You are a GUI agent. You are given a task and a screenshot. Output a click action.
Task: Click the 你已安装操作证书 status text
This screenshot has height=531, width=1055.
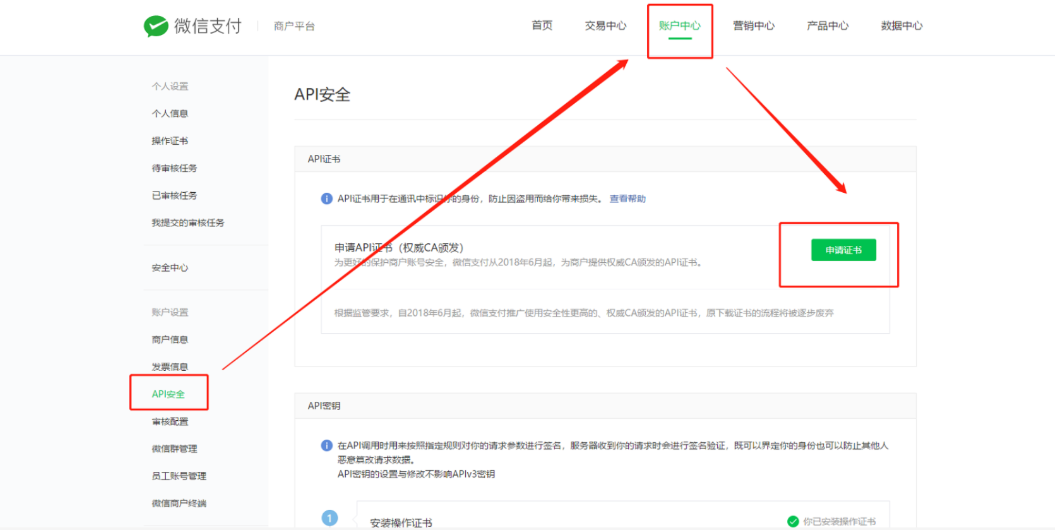click(840, 522)
